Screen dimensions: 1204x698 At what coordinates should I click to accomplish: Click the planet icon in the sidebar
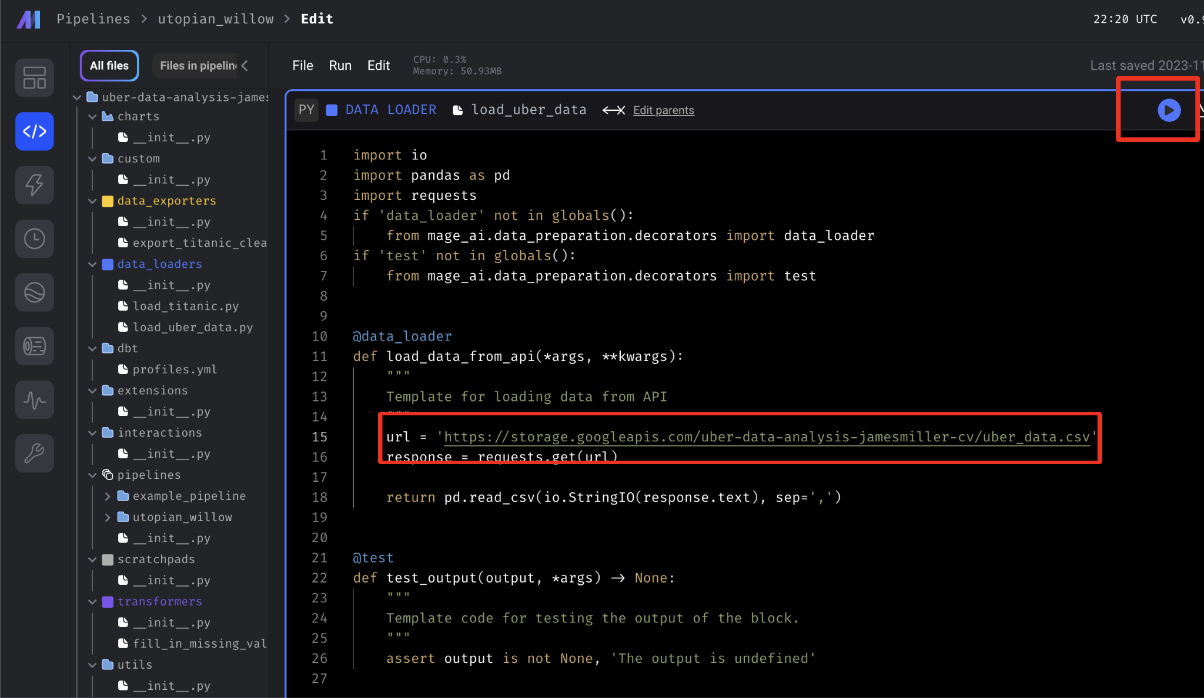pos(34,292)
